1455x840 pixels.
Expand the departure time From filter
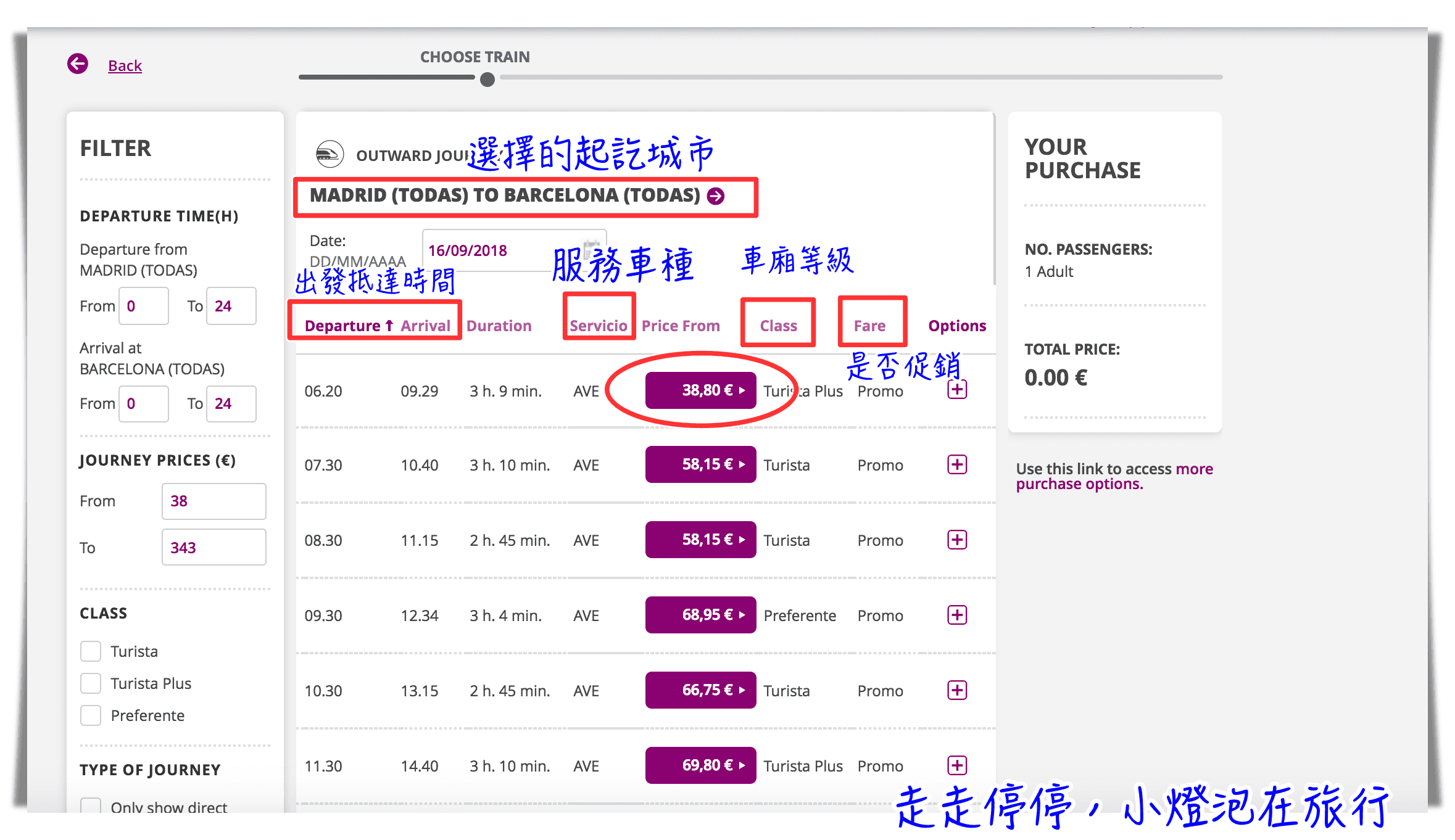[144, 306]
